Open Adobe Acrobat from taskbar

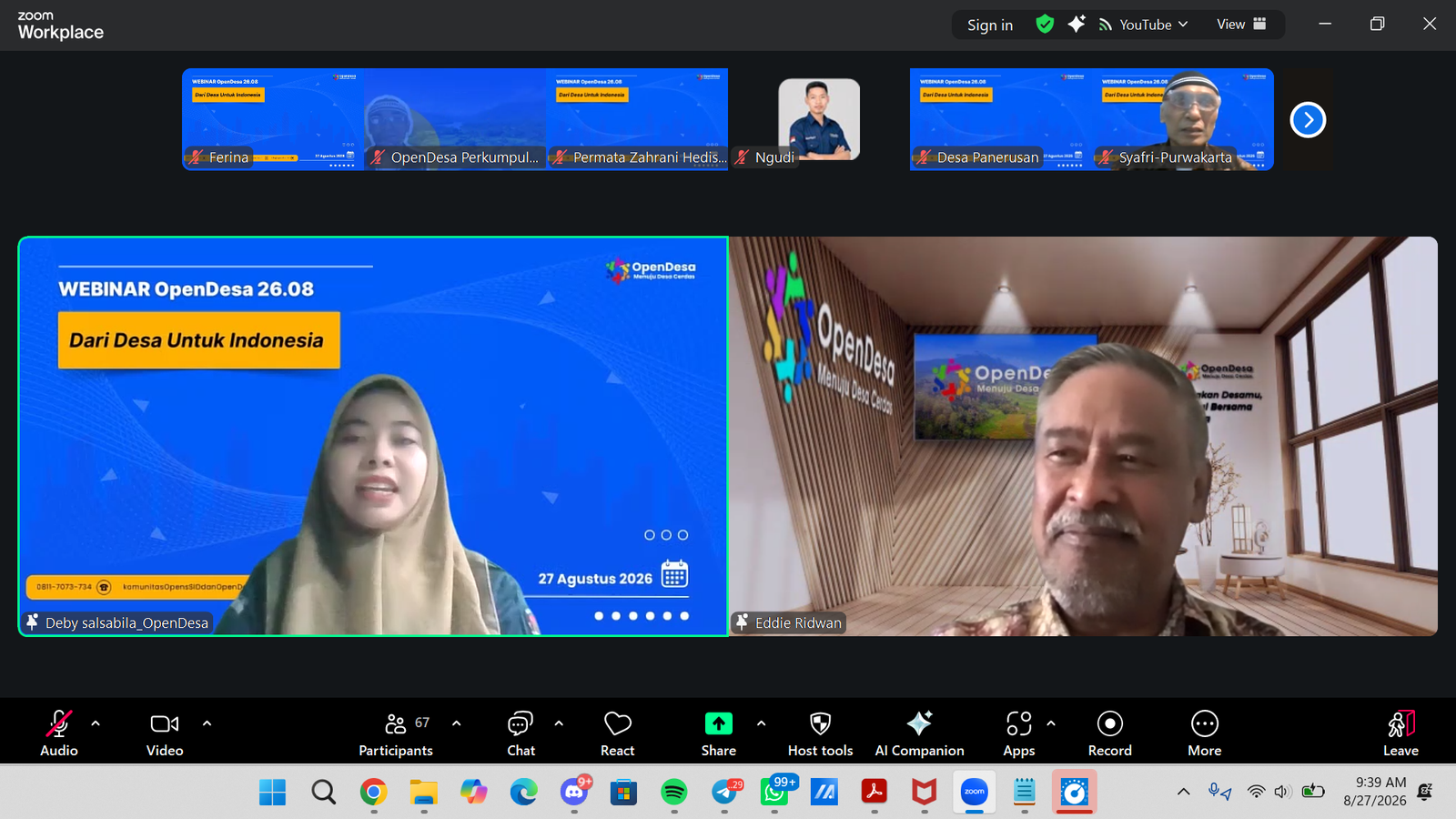pyautogui.click(x=875, y=793)
